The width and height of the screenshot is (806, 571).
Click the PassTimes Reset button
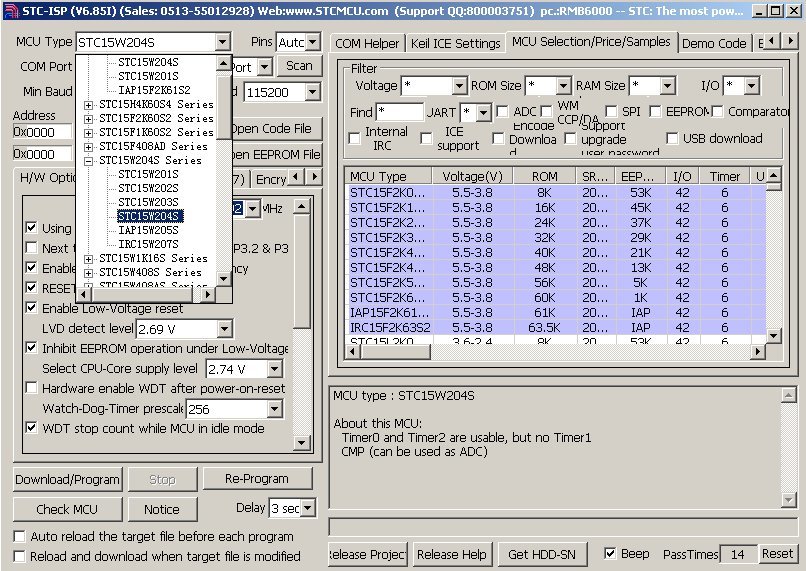point(777,554)
